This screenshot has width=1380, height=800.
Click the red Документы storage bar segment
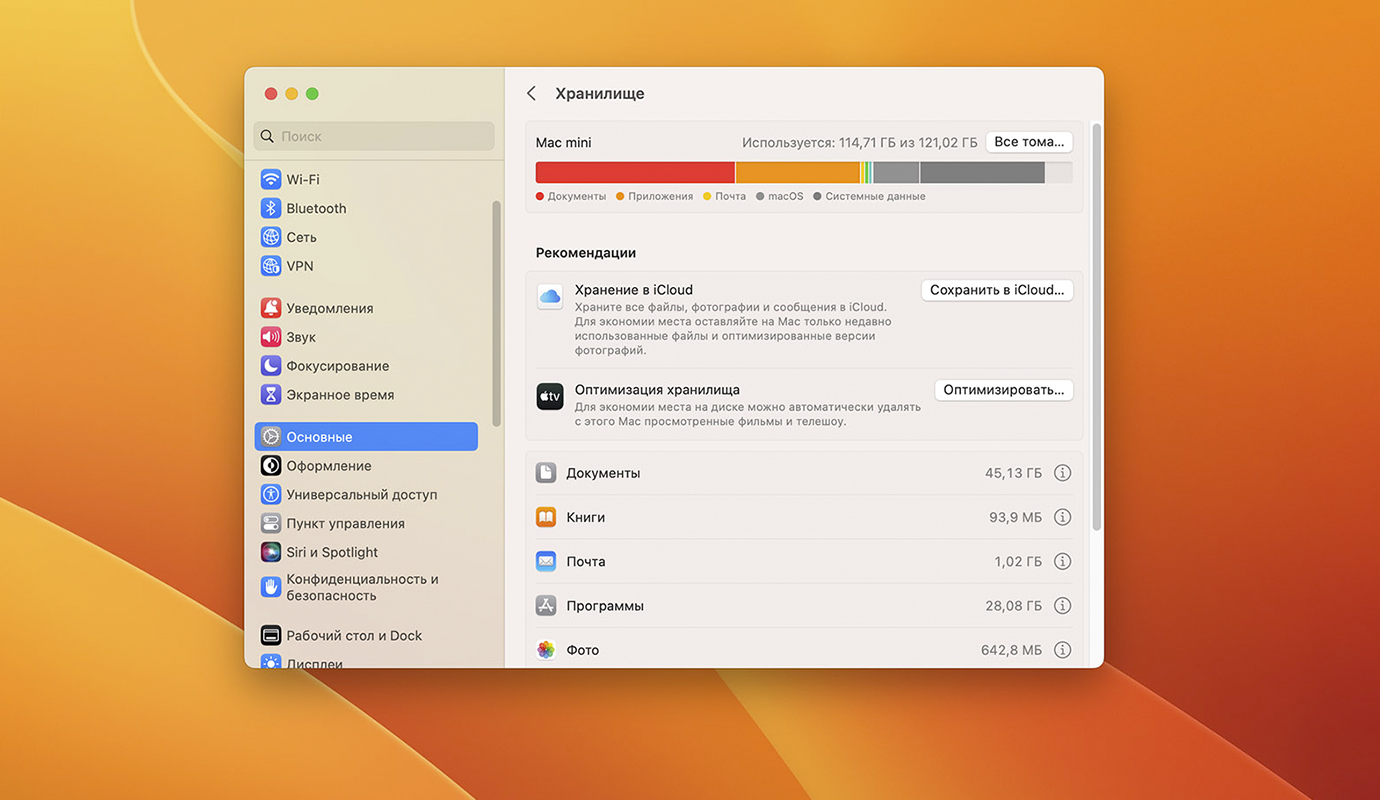(x=635, y=172)
